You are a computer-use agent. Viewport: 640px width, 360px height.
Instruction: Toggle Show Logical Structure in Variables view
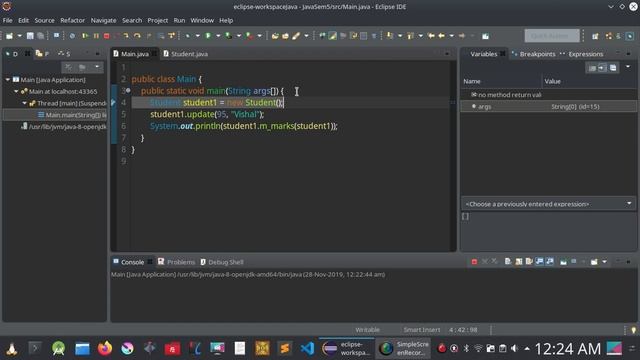[602, 68]
